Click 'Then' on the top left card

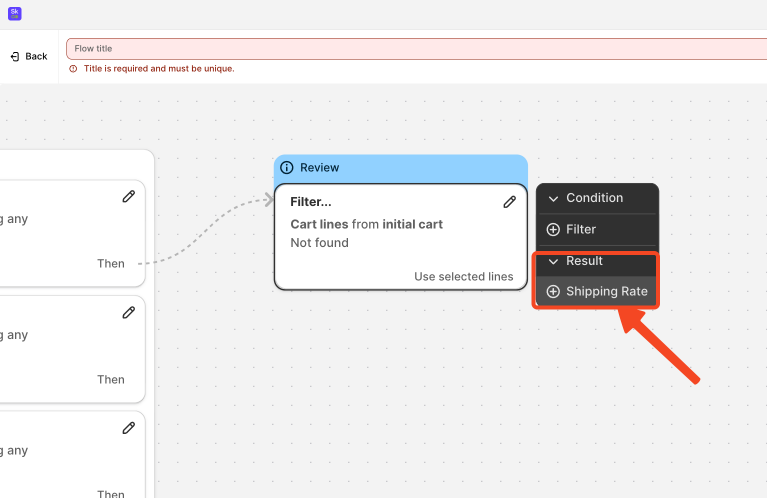pos(111,264)
